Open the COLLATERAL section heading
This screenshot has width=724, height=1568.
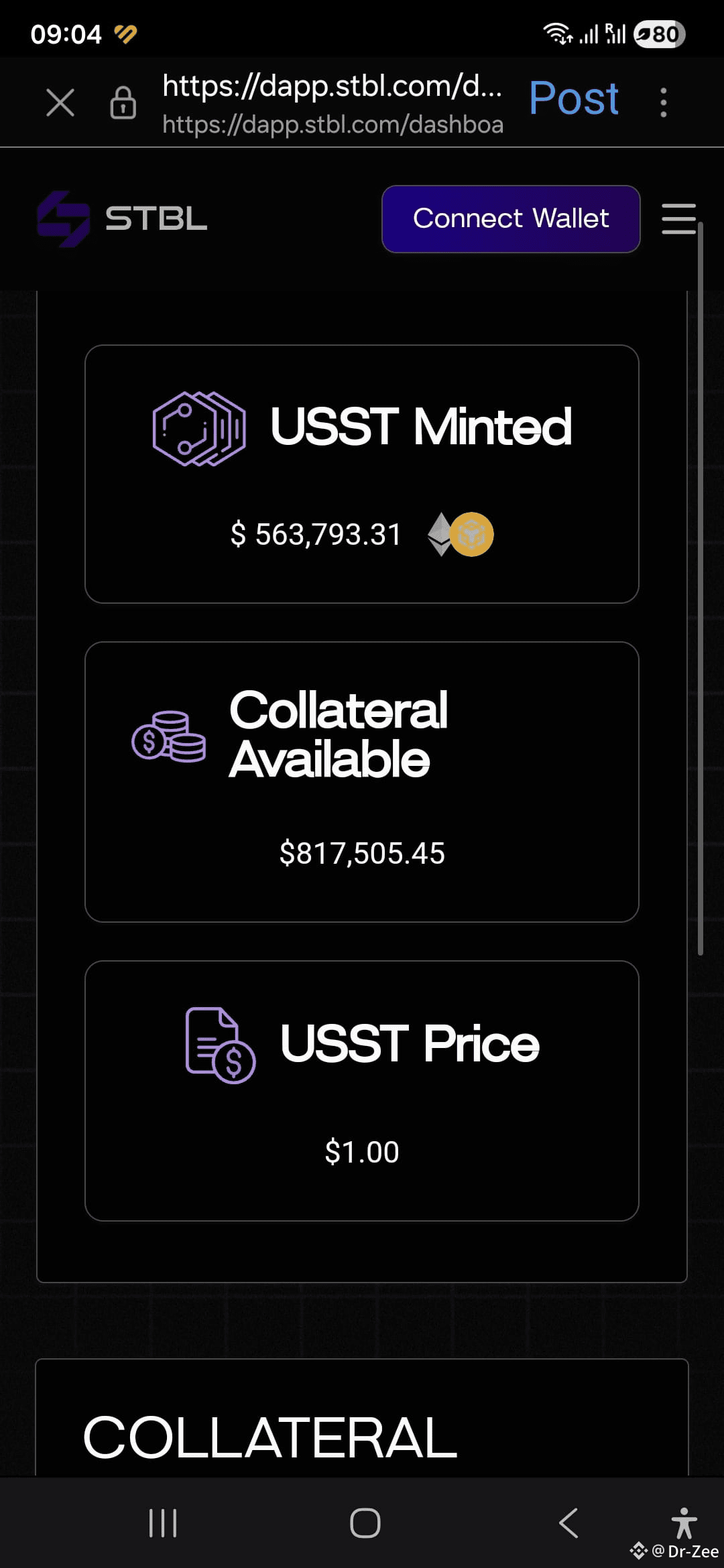click(x=270, y=1437)
